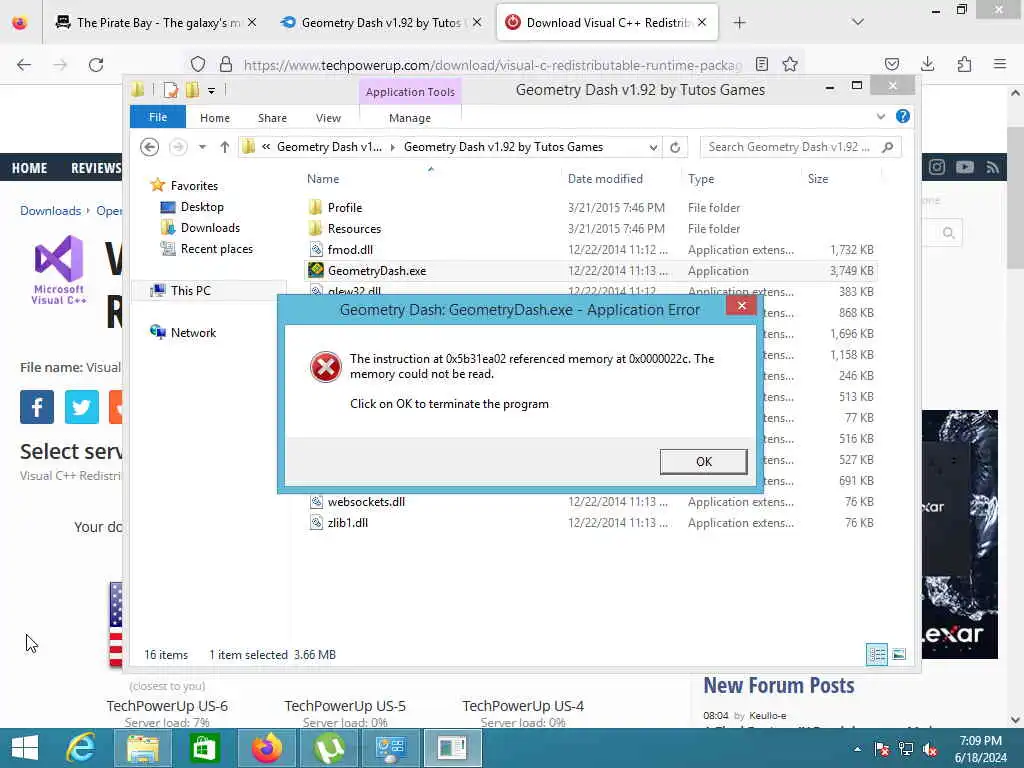The height and width of the screenshot is (768, 1024).
Task: Click HOME in TechPowerUp navigation bar
Action: 29,168
